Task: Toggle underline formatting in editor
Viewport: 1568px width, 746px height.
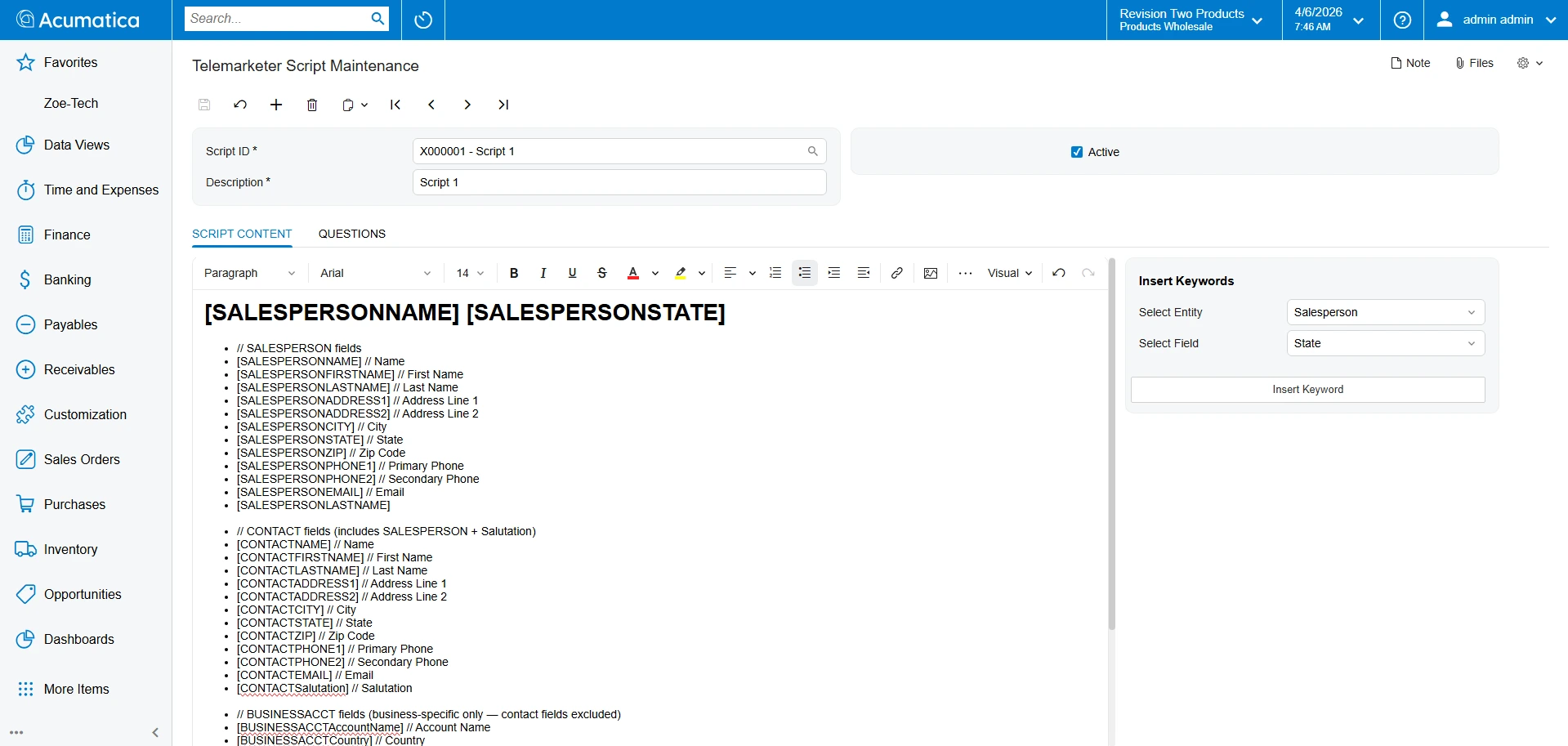Action: (573, 273)
